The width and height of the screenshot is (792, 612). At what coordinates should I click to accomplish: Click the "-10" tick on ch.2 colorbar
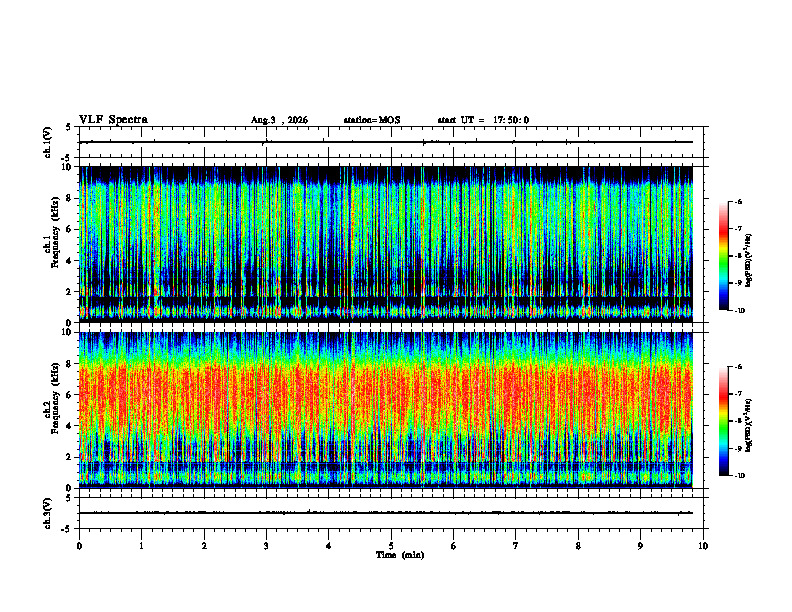739,476
